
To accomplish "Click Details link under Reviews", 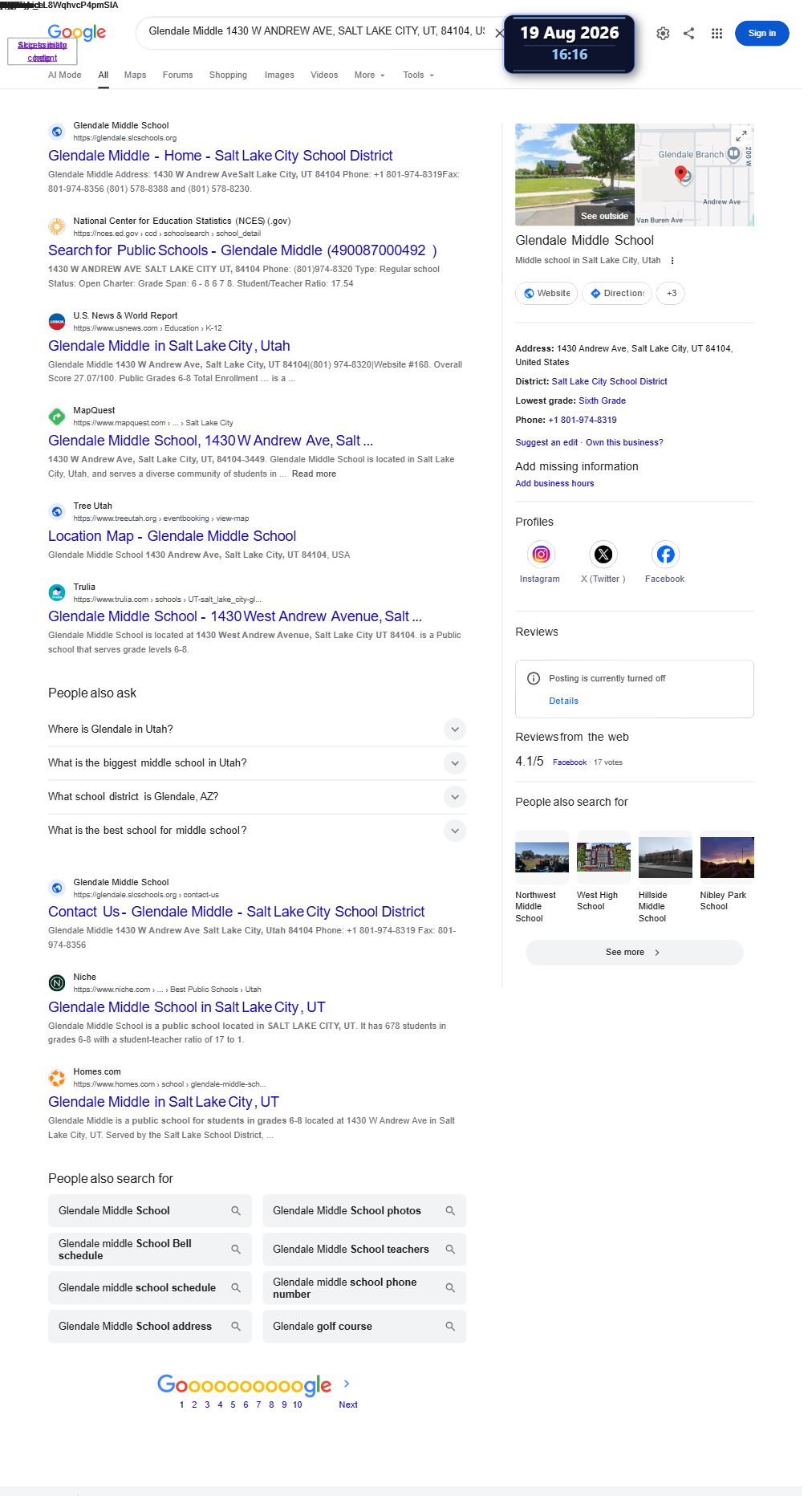I will tap(563, 701).
